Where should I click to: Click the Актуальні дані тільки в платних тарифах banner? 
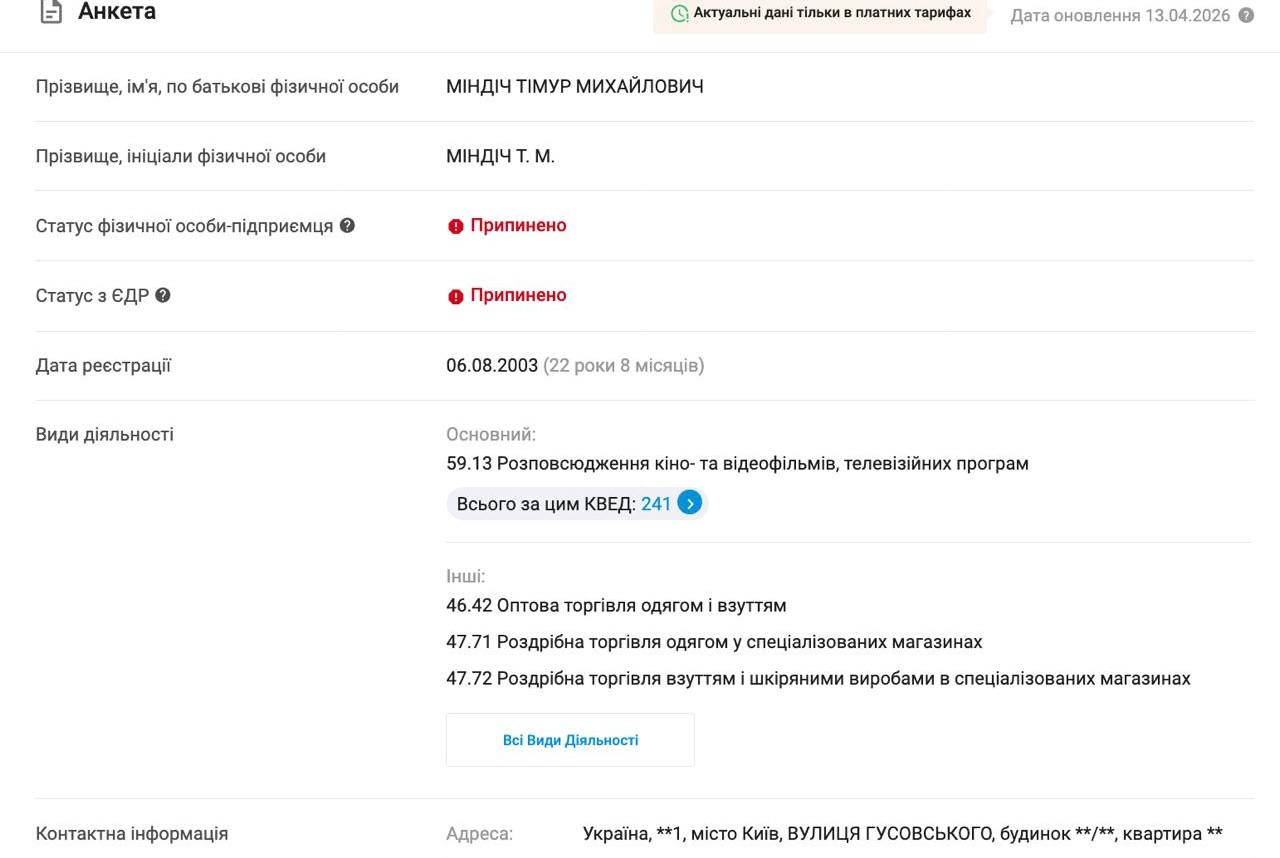coord(820,14)
